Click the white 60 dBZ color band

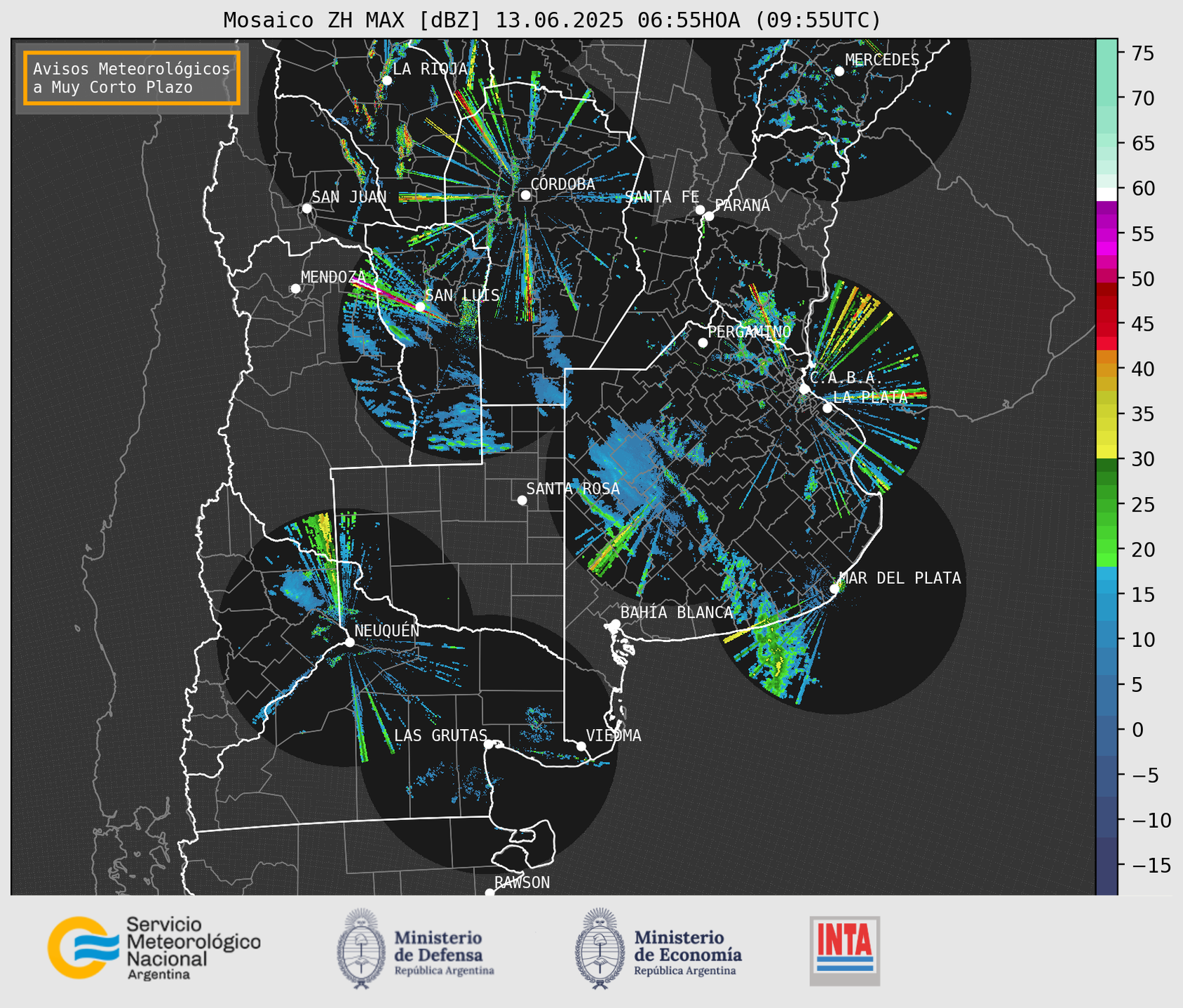tap(1107, 193)
